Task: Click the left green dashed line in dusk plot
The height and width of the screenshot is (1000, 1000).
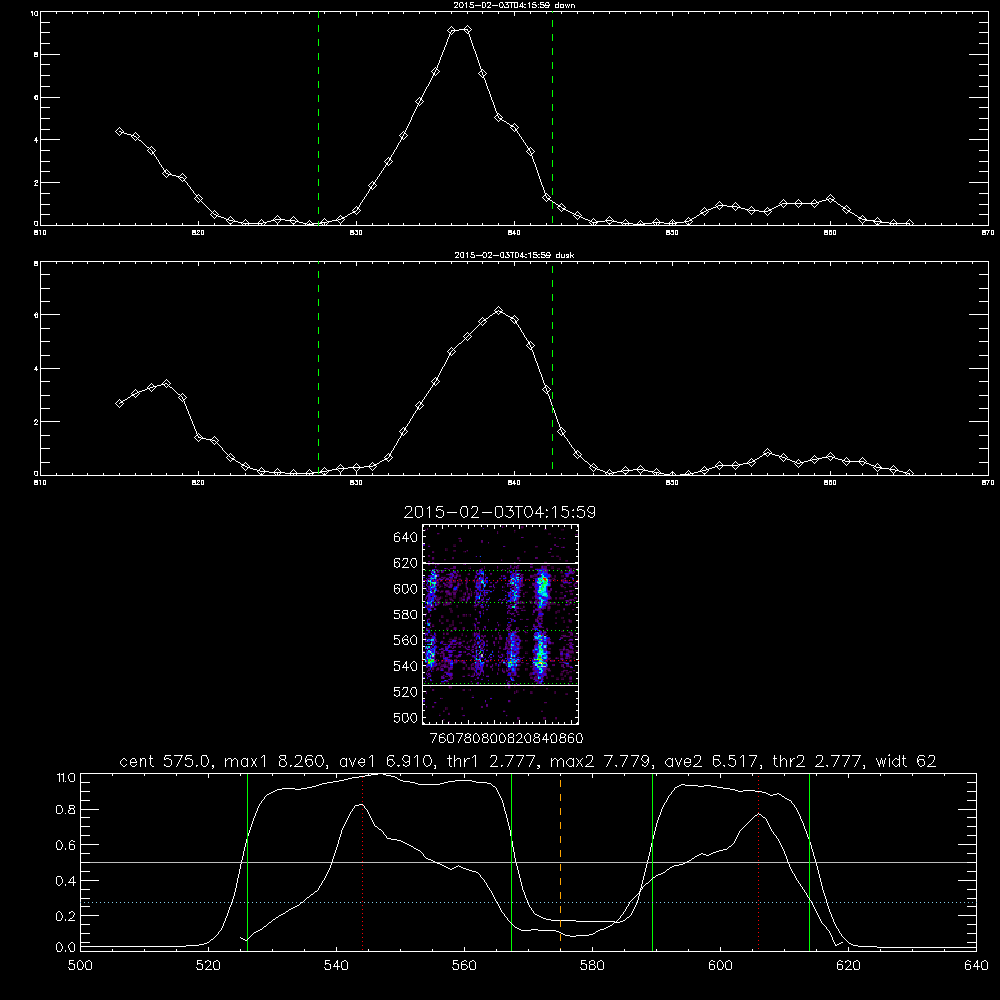Action: pyautogui.click(x=318, y=367)
